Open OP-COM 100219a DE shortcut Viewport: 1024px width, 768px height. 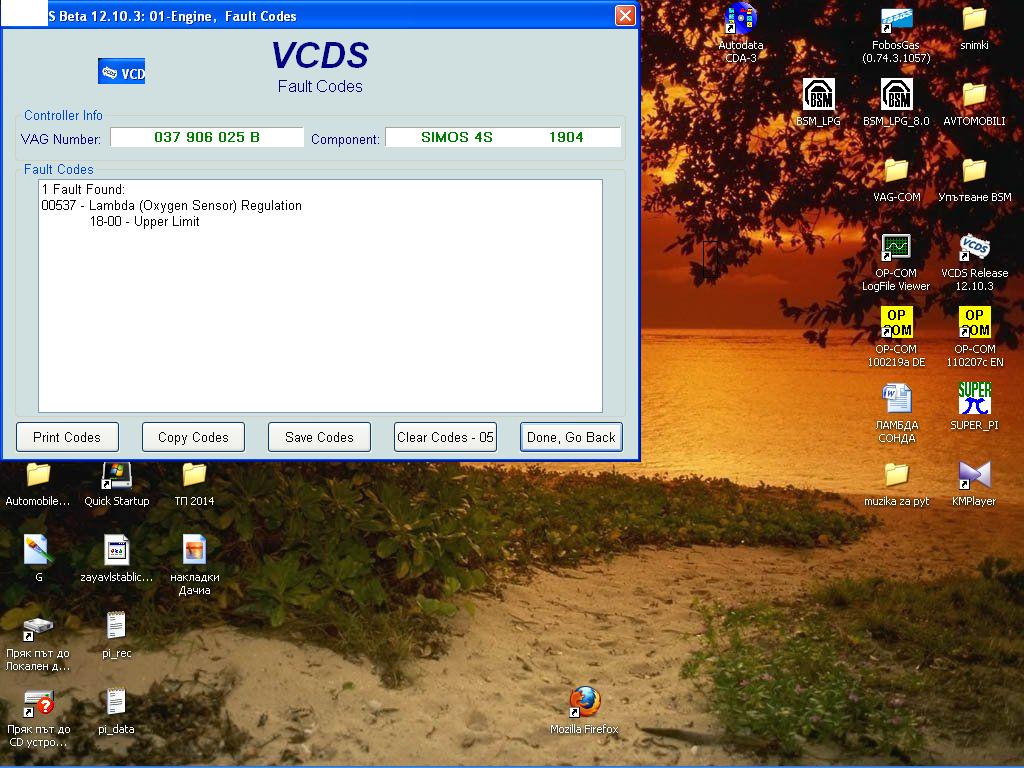896,323
